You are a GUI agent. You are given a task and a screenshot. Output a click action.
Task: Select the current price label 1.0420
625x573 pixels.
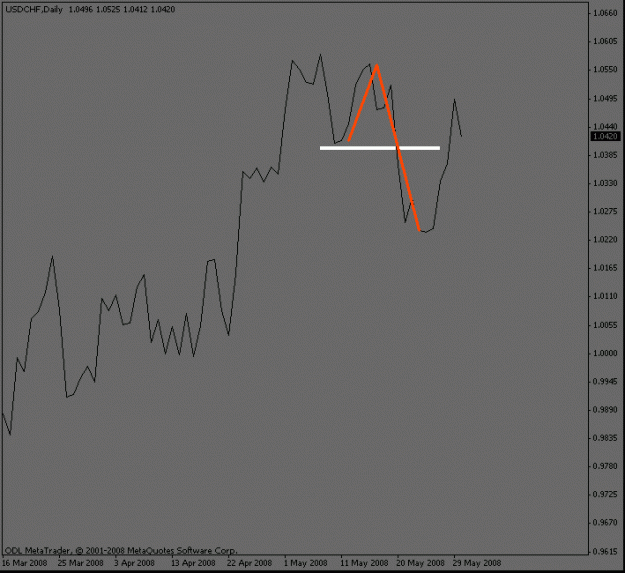[x=605, y=136]
